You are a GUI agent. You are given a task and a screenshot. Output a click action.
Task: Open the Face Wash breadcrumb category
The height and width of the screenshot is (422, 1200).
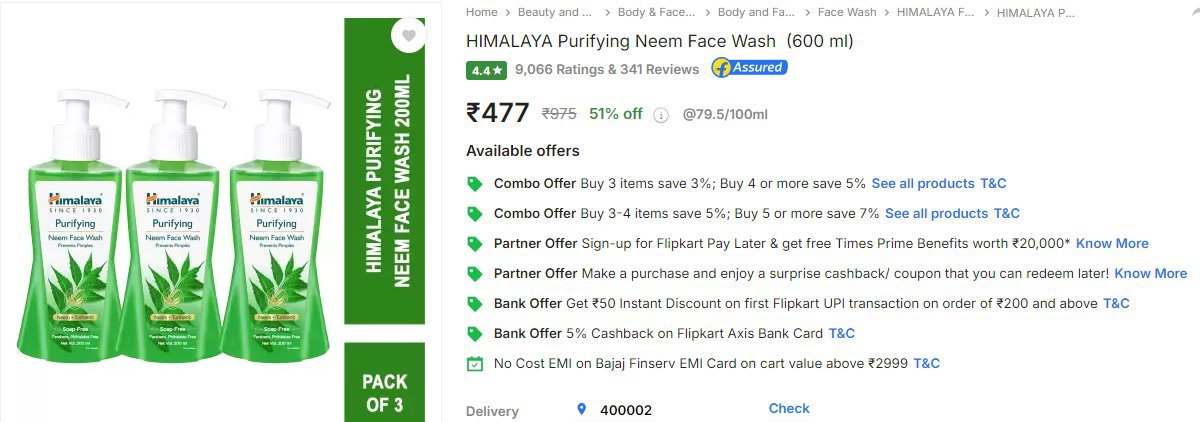[846, 12]
